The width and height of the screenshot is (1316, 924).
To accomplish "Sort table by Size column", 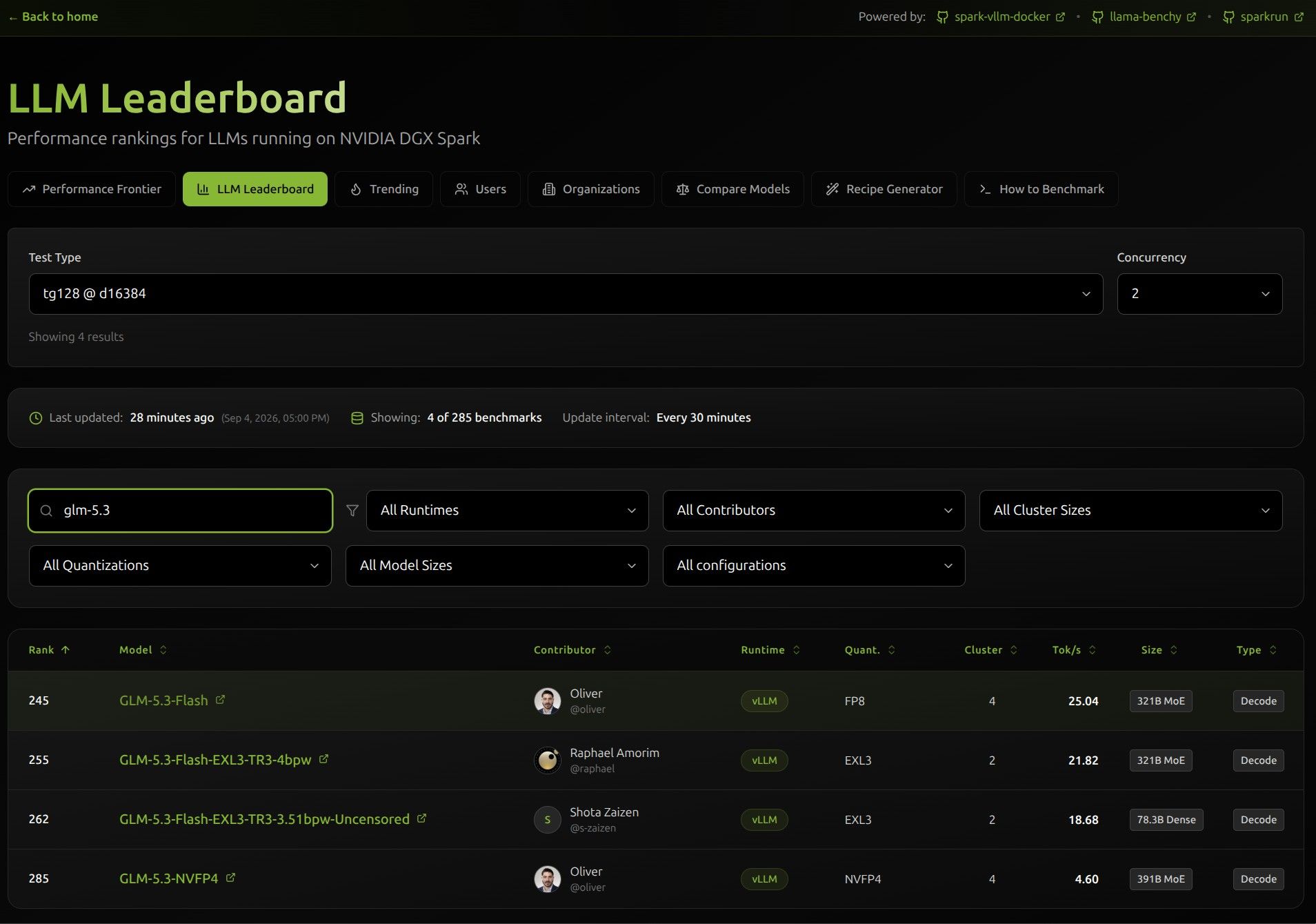I will pos(1159,650).
